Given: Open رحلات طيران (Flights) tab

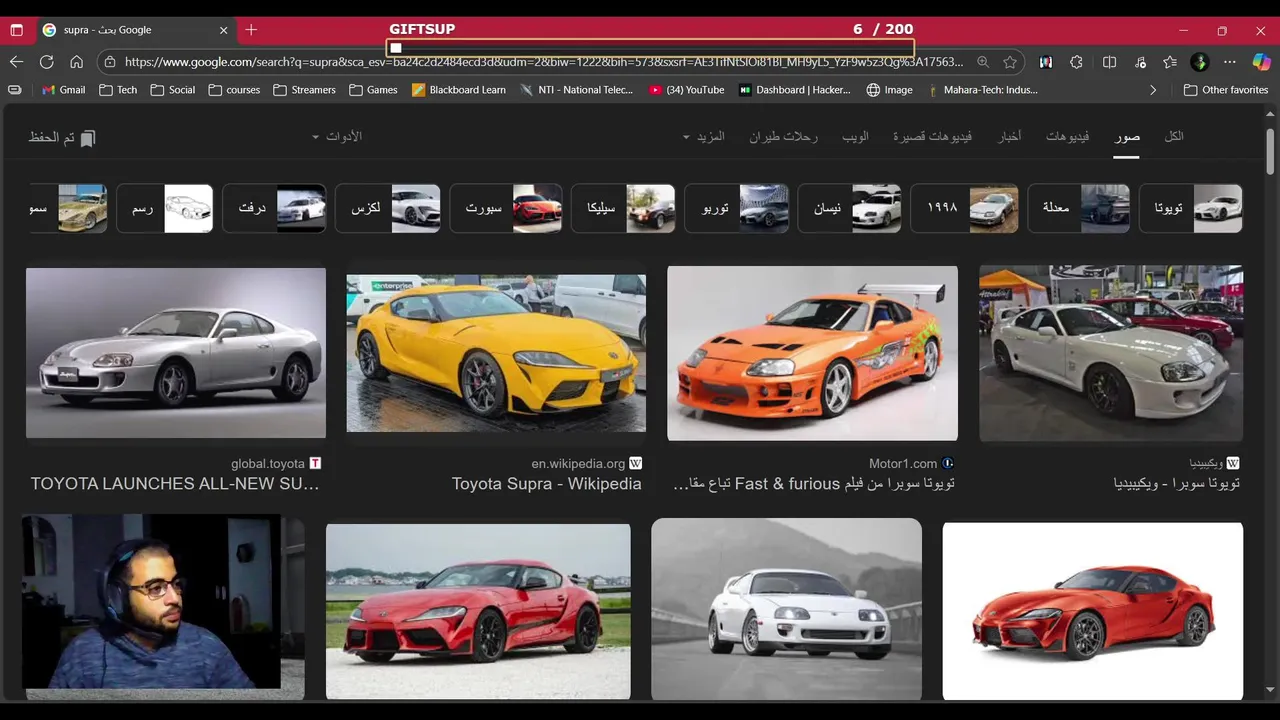Looking at the screenshot, I should [783, 136].
